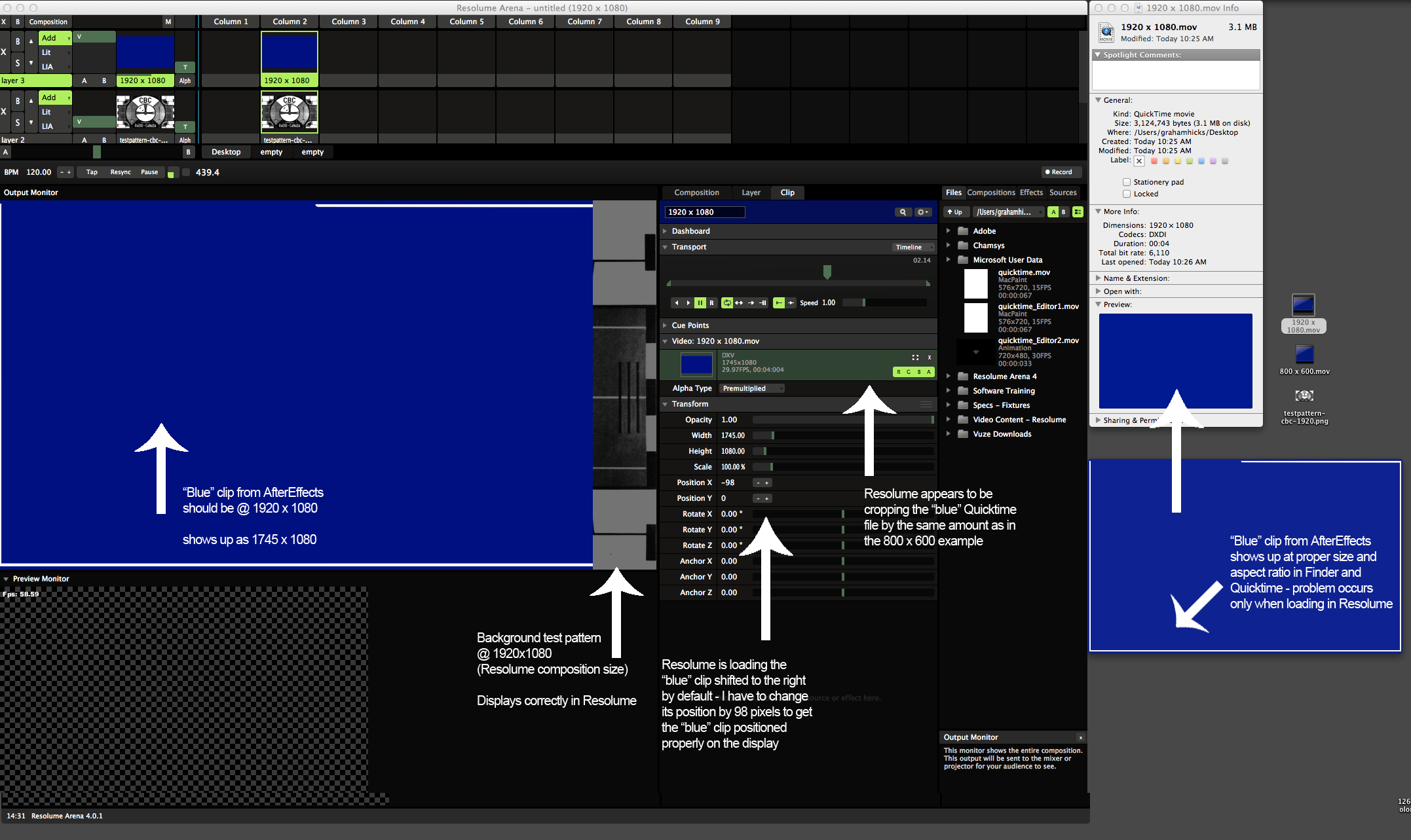This screenshot has width=1411, height=840.
Task: Click the red label color in Info window
Action: [1154, 161]
